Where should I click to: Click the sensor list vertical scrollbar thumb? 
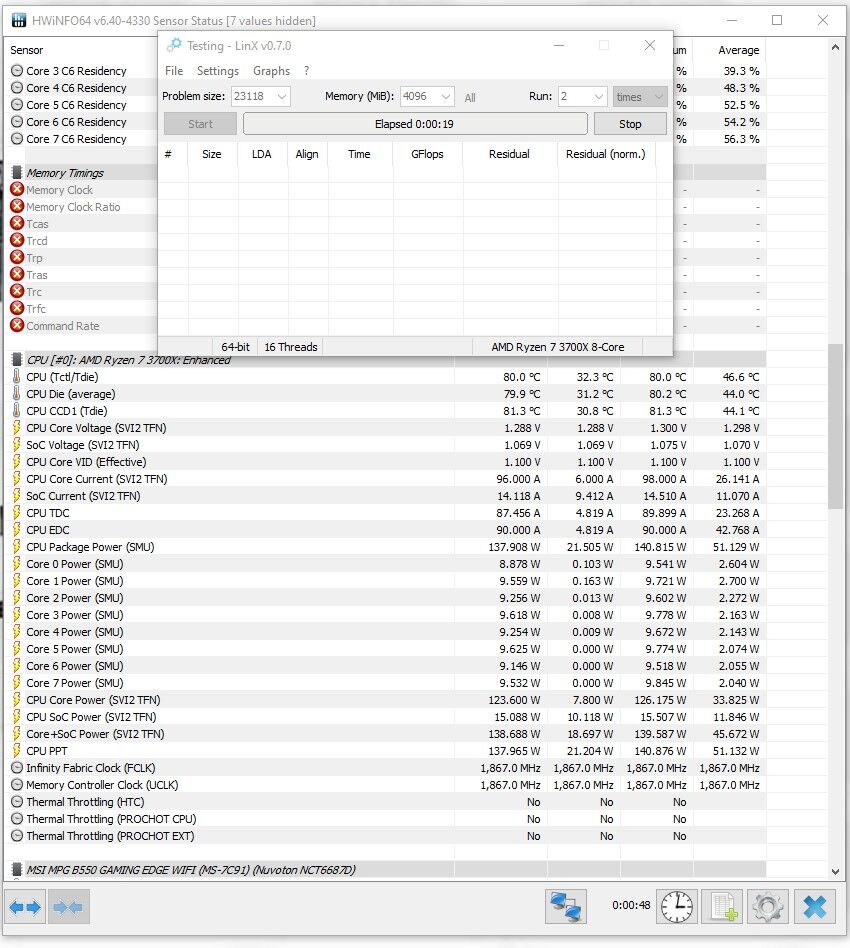tap(835, 426)
